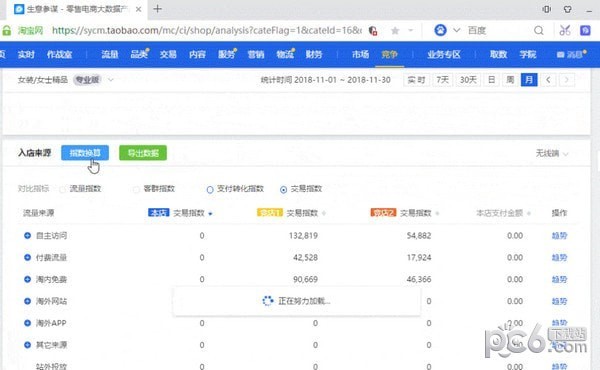The image size is (600, 370).
Task: Click the browser URL address field
Action: pyautogui.click(x=207, y=30)
